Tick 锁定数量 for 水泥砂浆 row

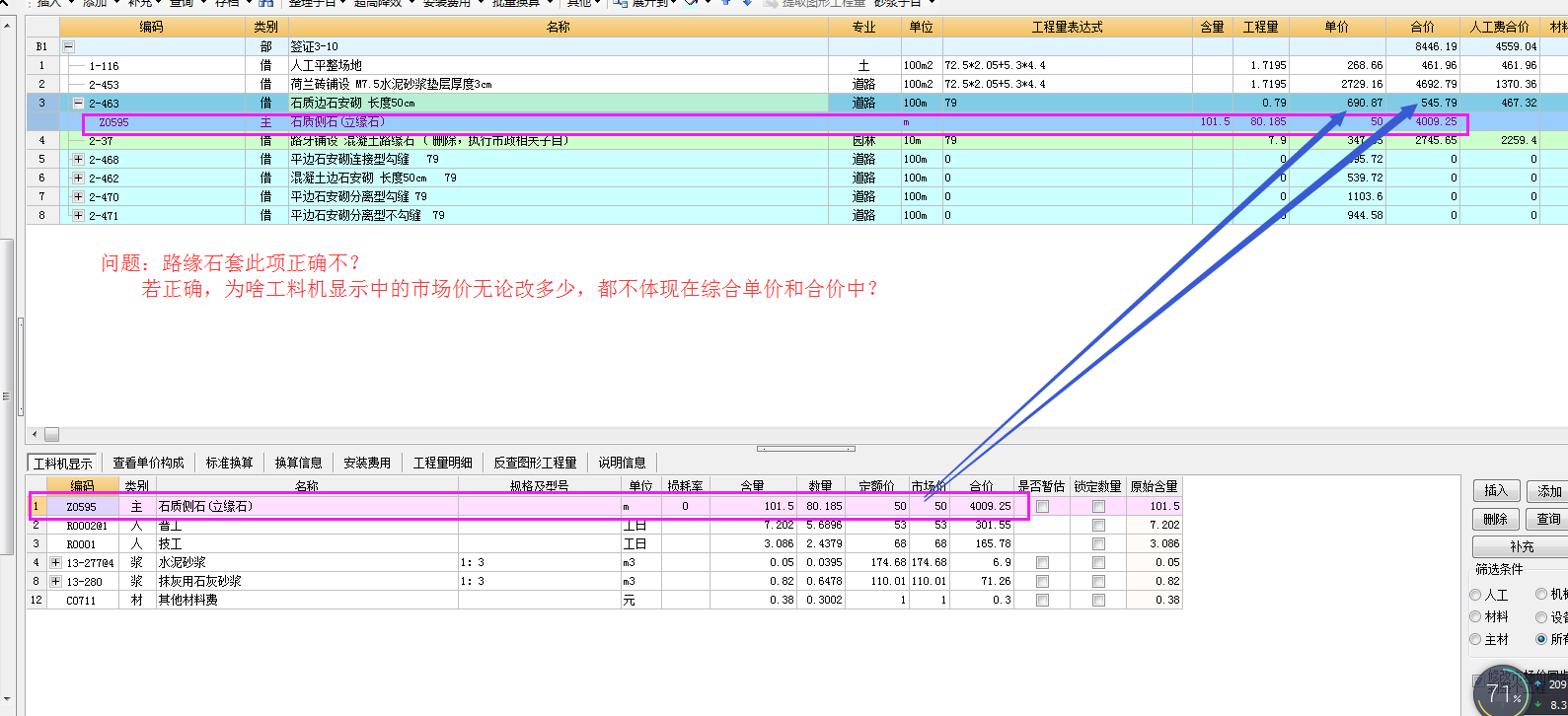pos(1098,562)
